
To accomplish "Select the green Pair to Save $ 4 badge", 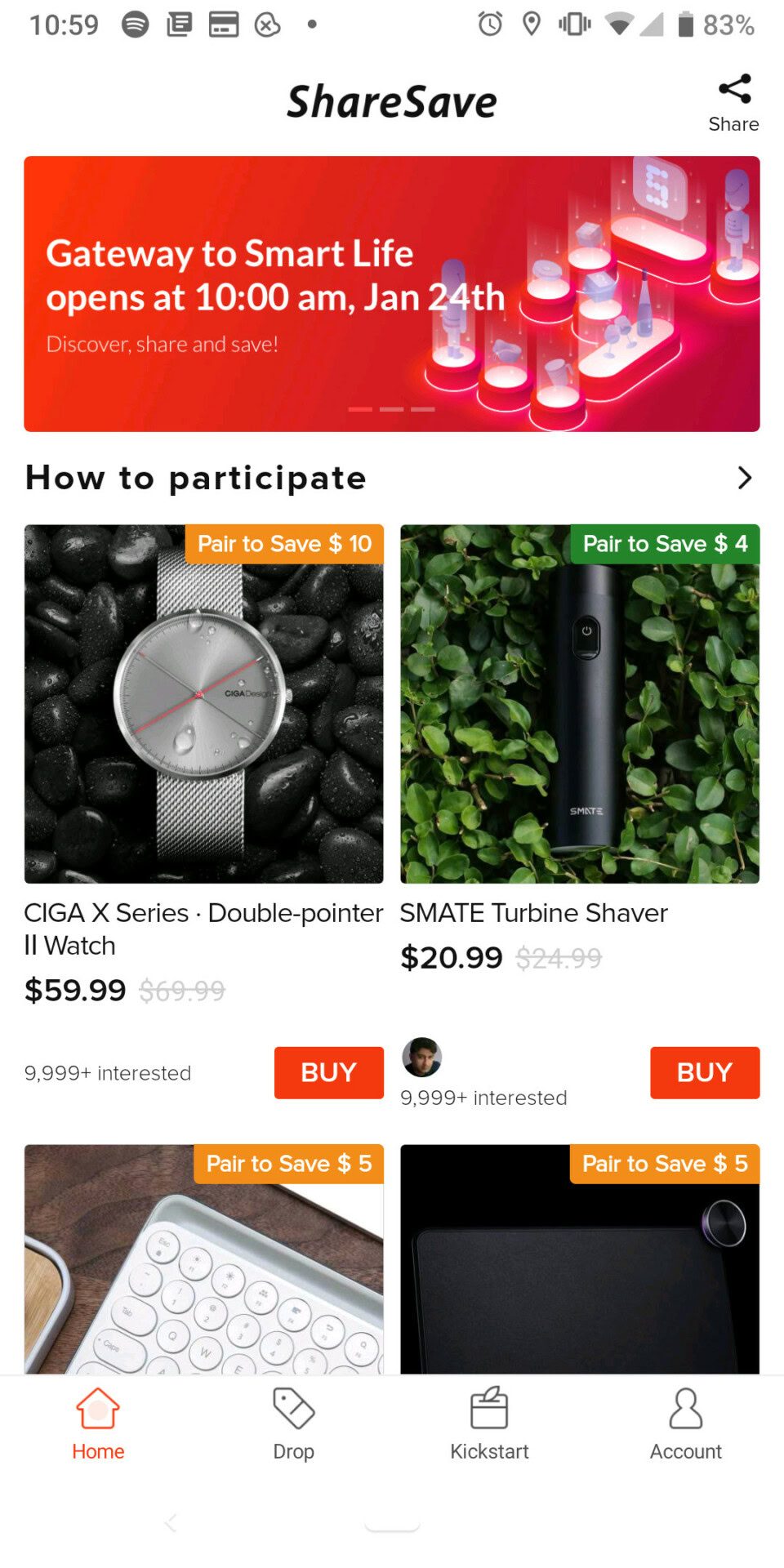I will 665,544.
